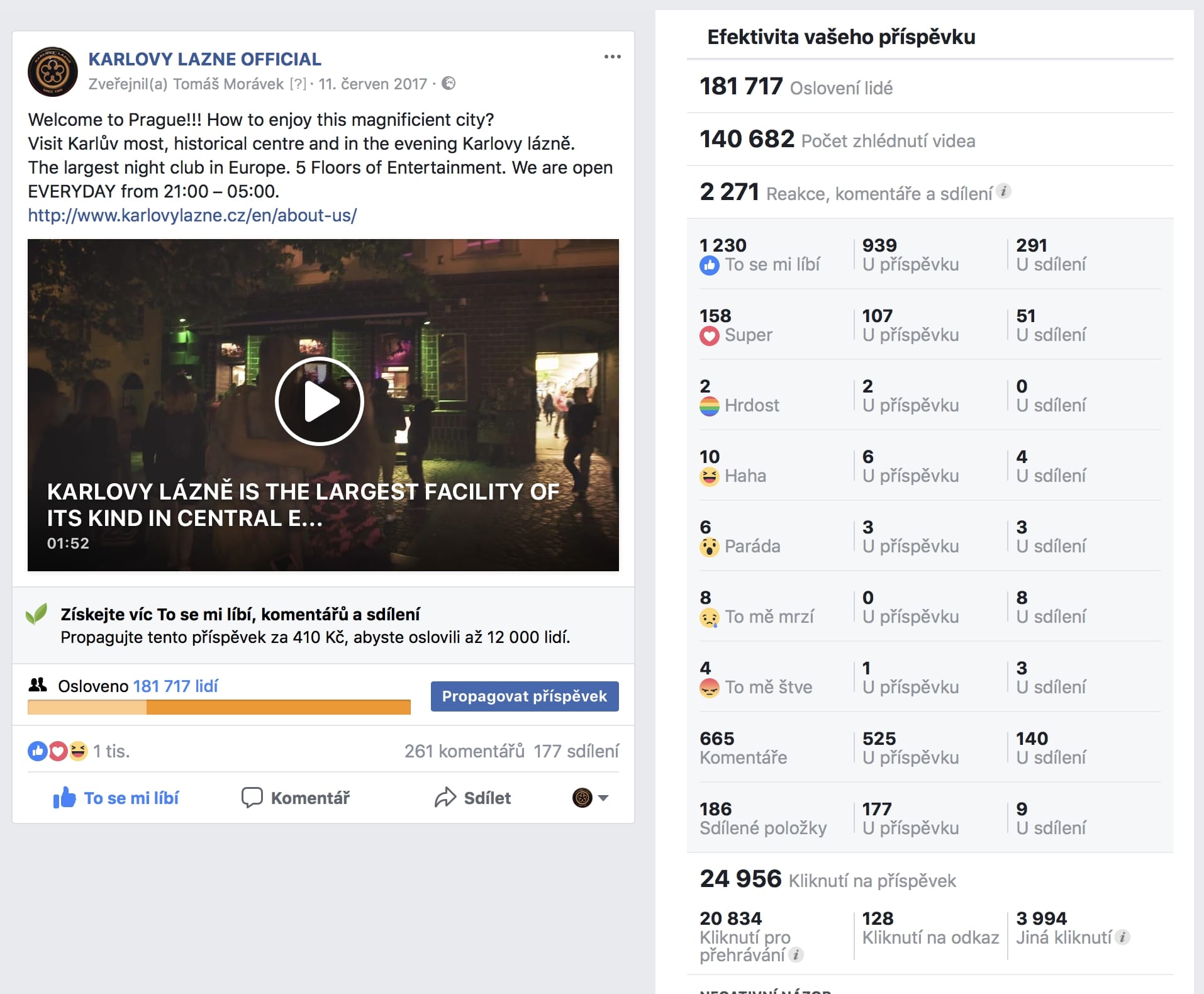Open the post-as identity dropdown arrow
Image resolution: width=1204 pixels, height=994 pixels.
603,798
